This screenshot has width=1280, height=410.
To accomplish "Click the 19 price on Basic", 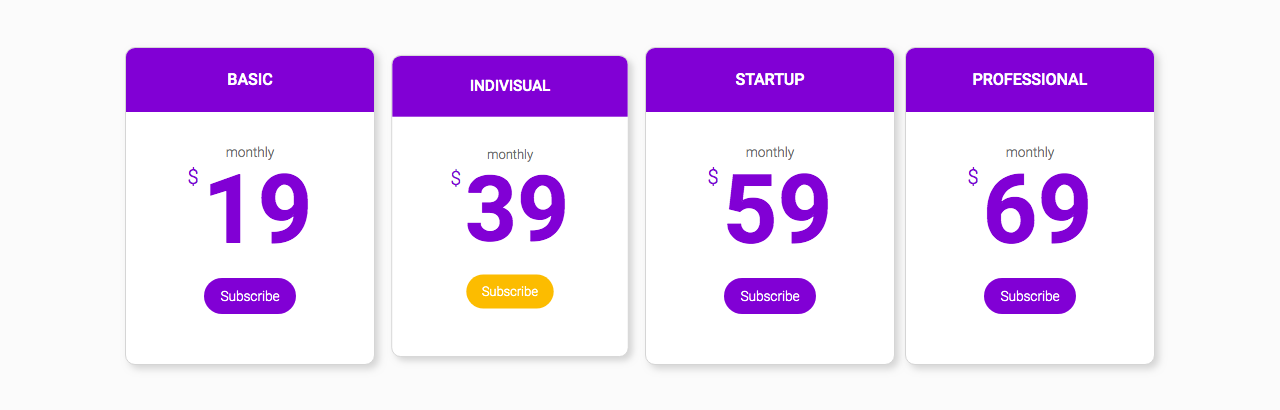I will click(259, 211).
